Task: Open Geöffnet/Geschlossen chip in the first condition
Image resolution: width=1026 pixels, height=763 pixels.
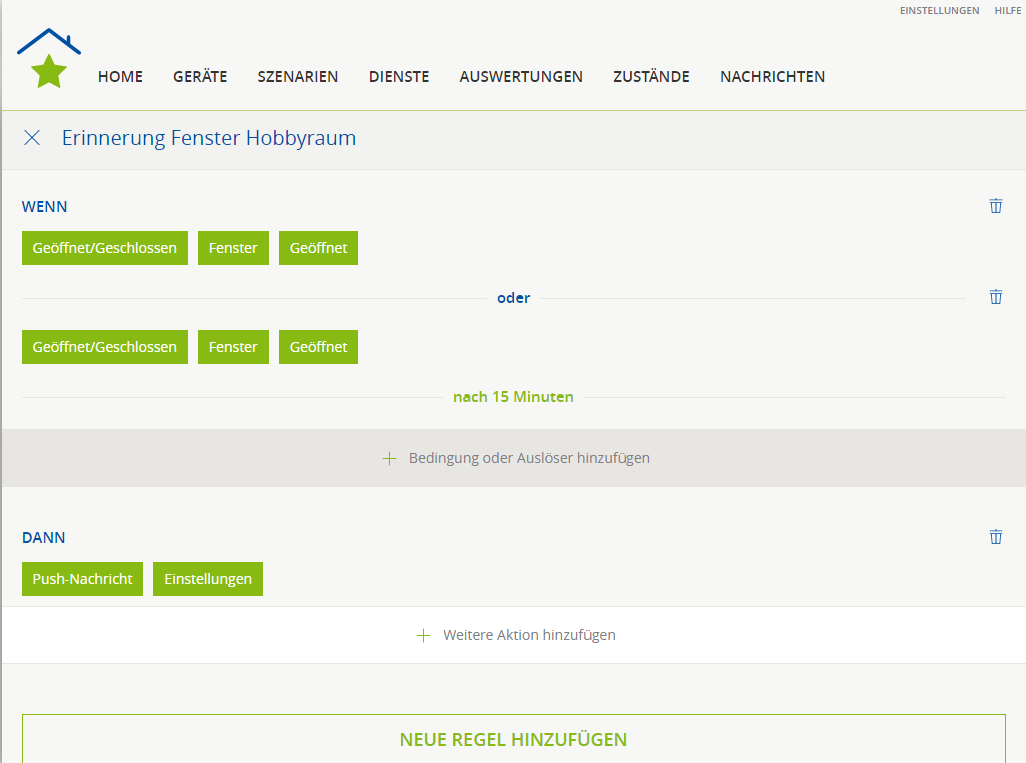Action: [105, 248]
